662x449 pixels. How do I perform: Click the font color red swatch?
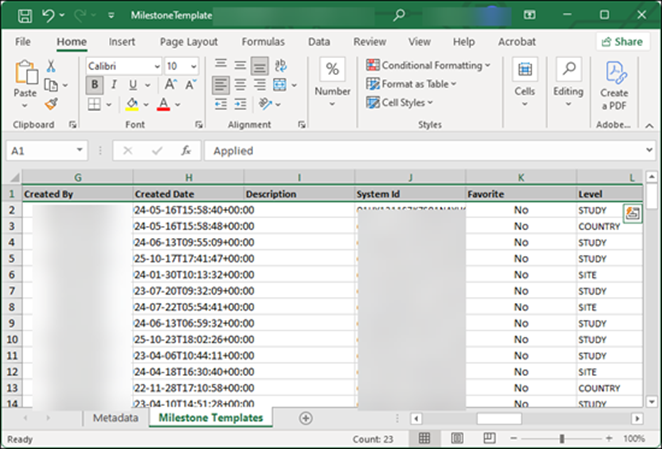point(163,105)
